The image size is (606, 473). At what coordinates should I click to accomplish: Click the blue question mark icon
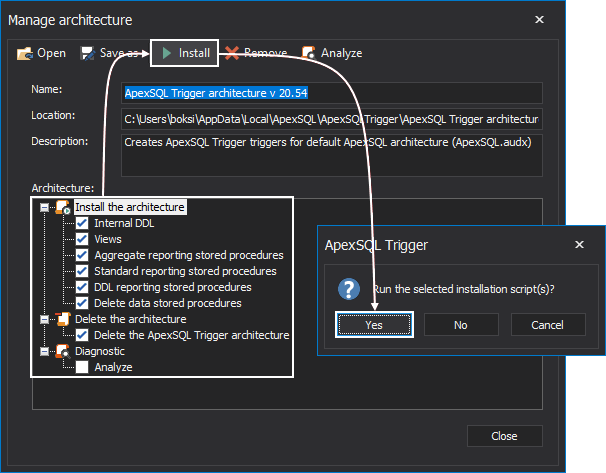pyautogui.click(x=349, y=289)
